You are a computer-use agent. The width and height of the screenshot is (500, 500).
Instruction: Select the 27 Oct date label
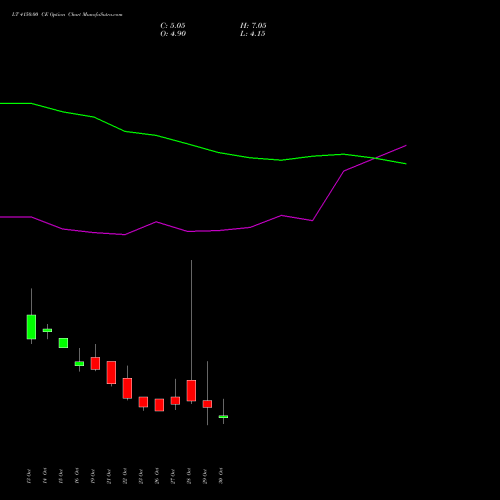click(173, 476)
